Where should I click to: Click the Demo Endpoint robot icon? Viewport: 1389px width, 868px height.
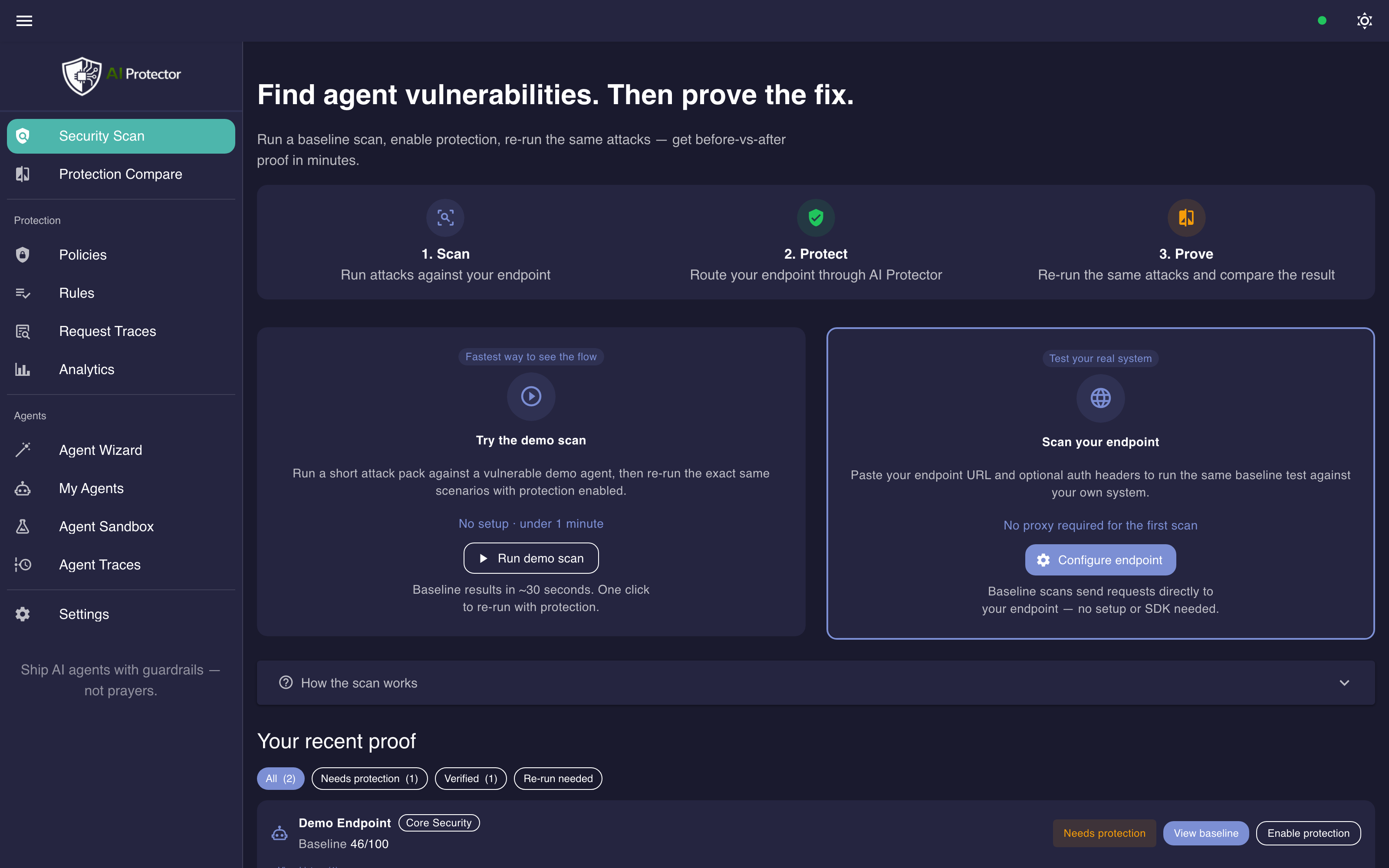click(280, 833)
